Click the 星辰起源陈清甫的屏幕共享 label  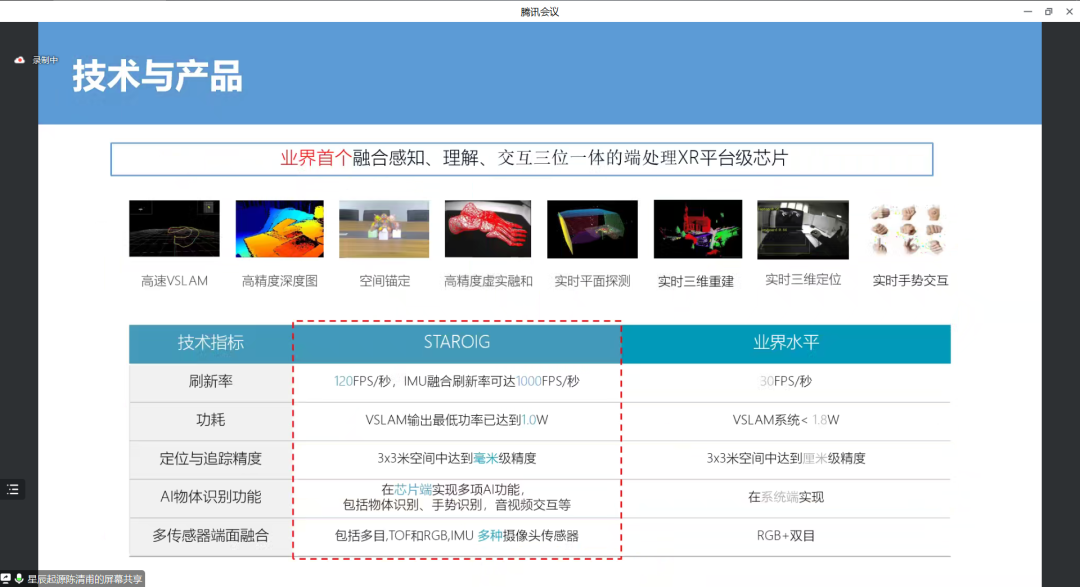pyautogui.click(x=85, y=579)
